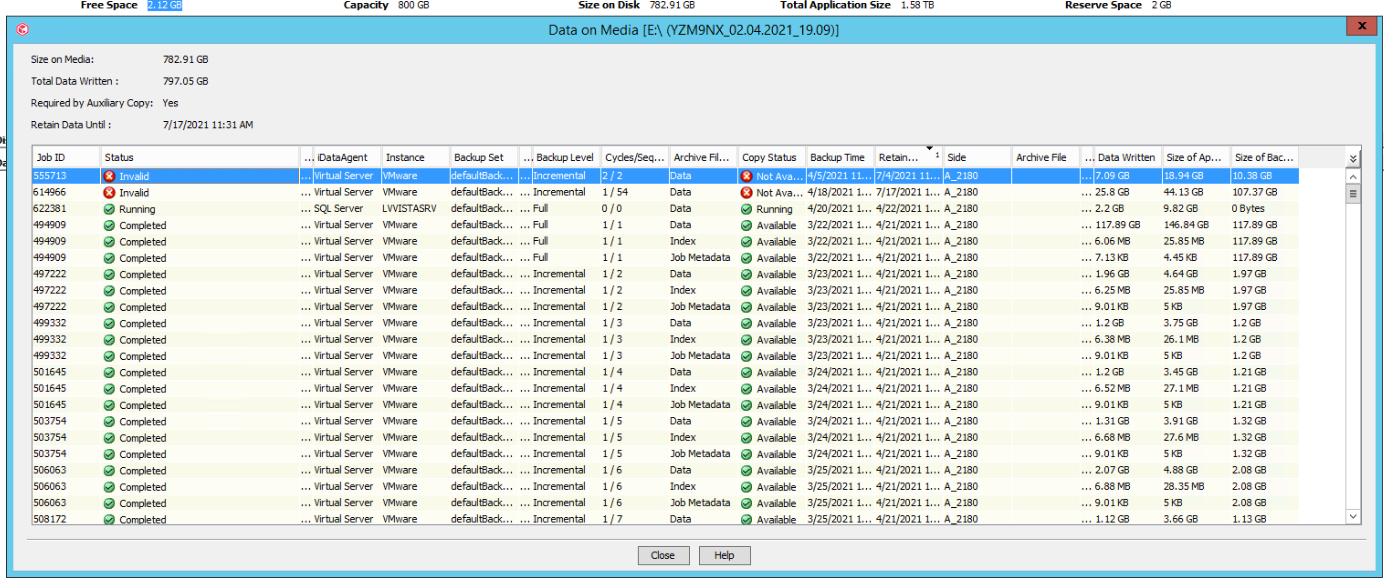This screenshot has width=1384, height=587.
Task: Click the Invalid status icon for job 614966
Action: coord(110,192)
